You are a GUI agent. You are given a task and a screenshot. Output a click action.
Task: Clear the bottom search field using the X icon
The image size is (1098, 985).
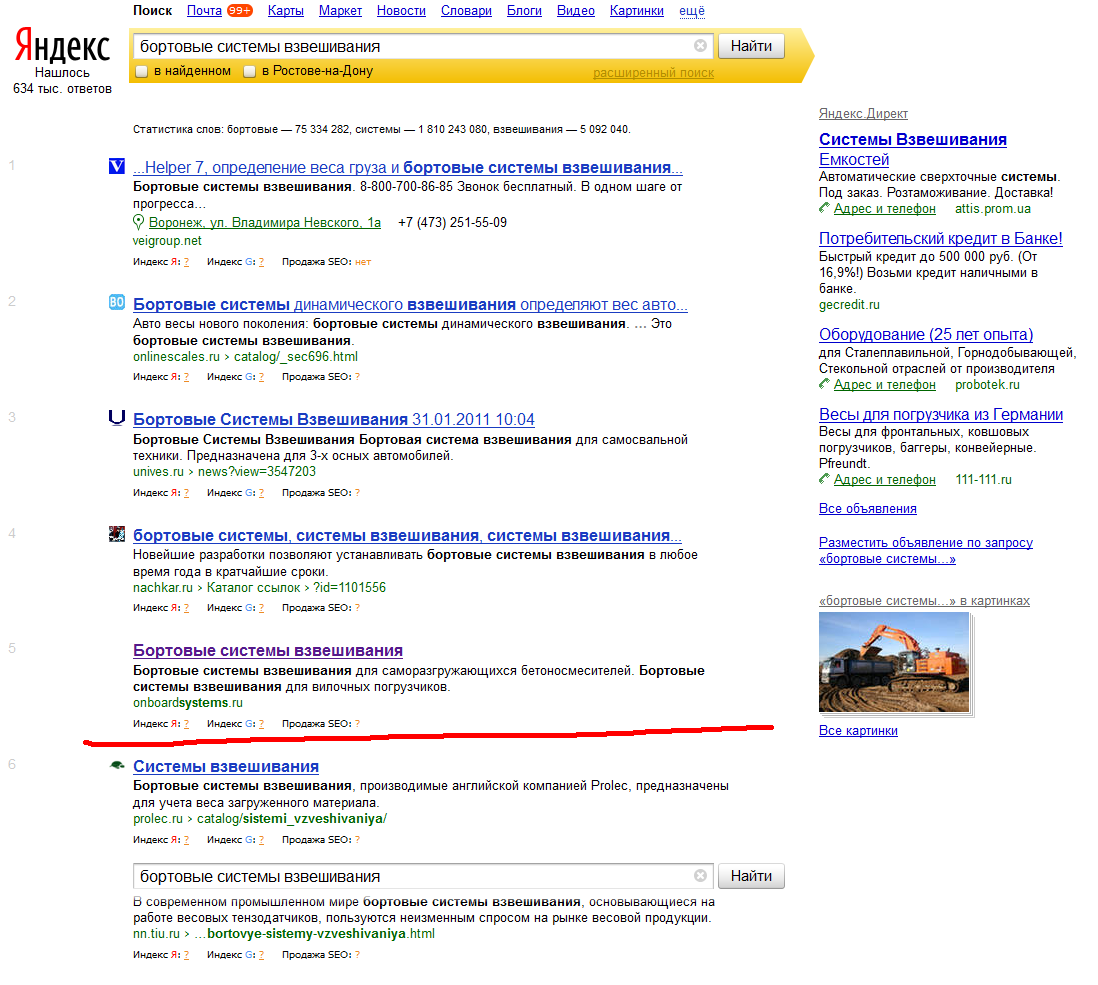click(x=700, y=876)
